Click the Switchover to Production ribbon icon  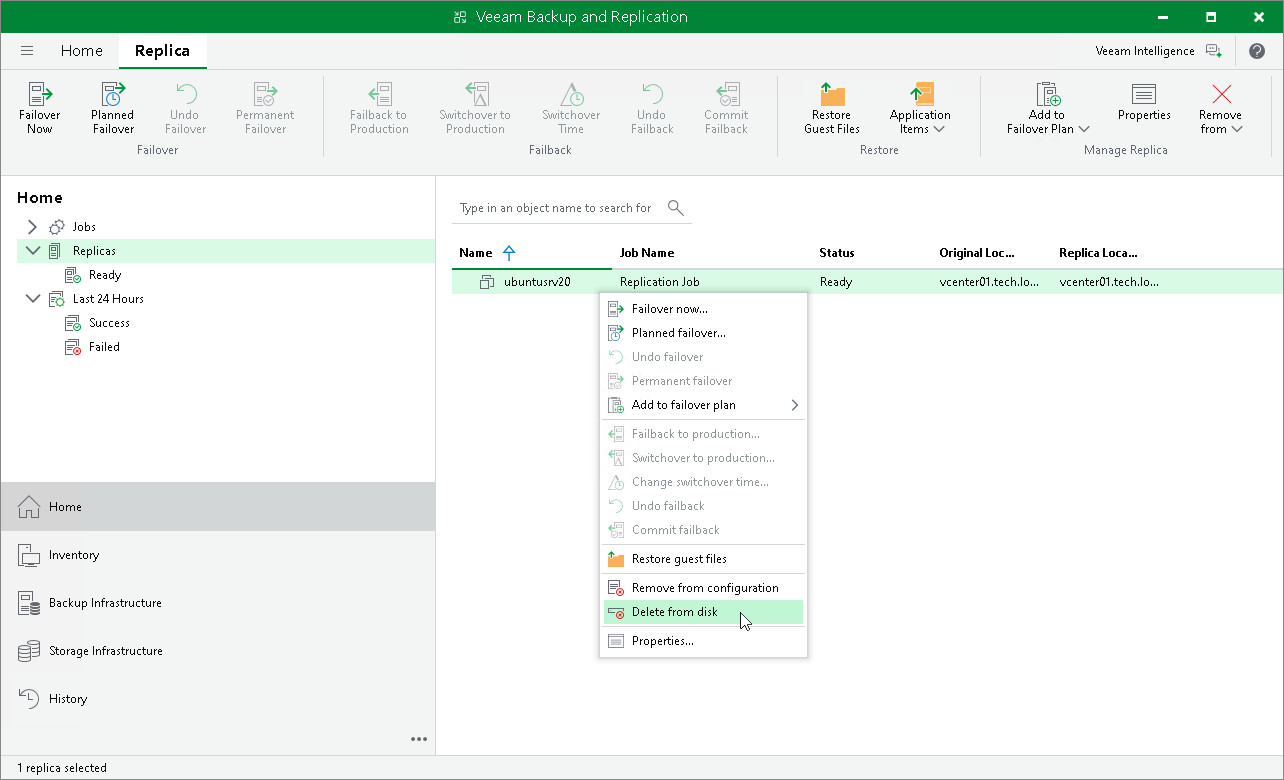[x=475, y=108]
